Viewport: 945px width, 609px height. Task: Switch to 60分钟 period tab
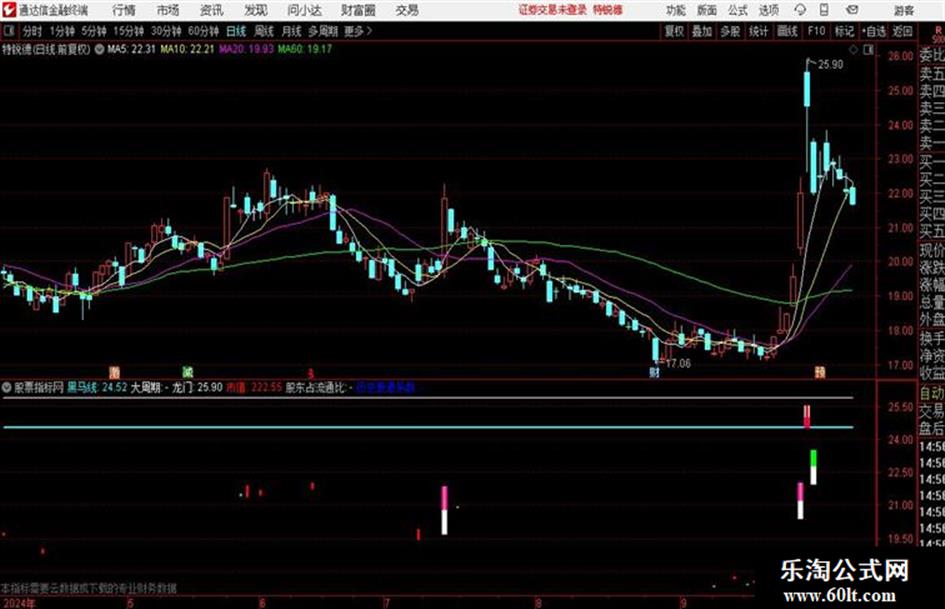tap(203, 31)
